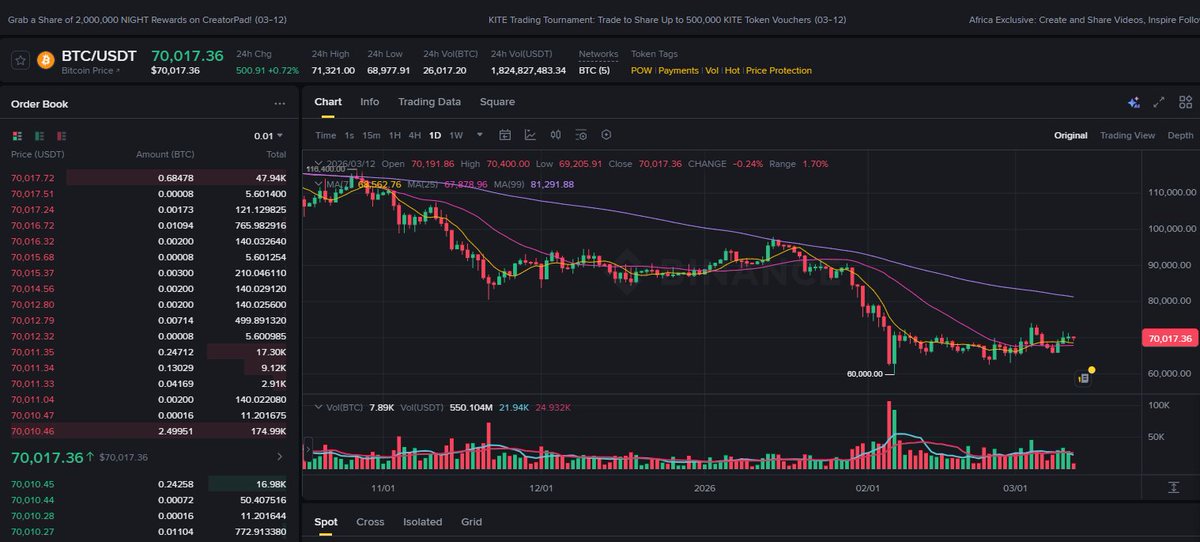Click the POW token tag
Screen dimensions: 1200x542
tap(641, 70)
